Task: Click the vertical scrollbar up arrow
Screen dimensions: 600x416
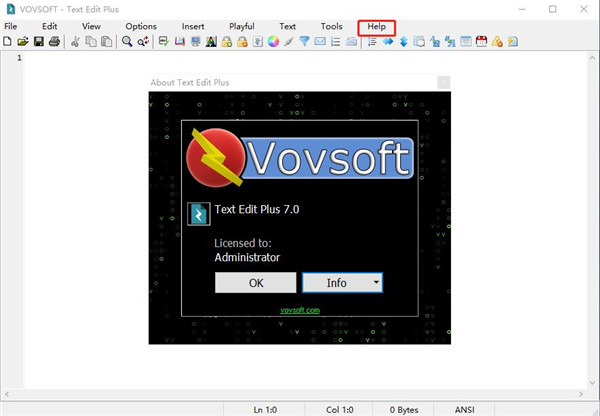Action: (x=592, y=58)
